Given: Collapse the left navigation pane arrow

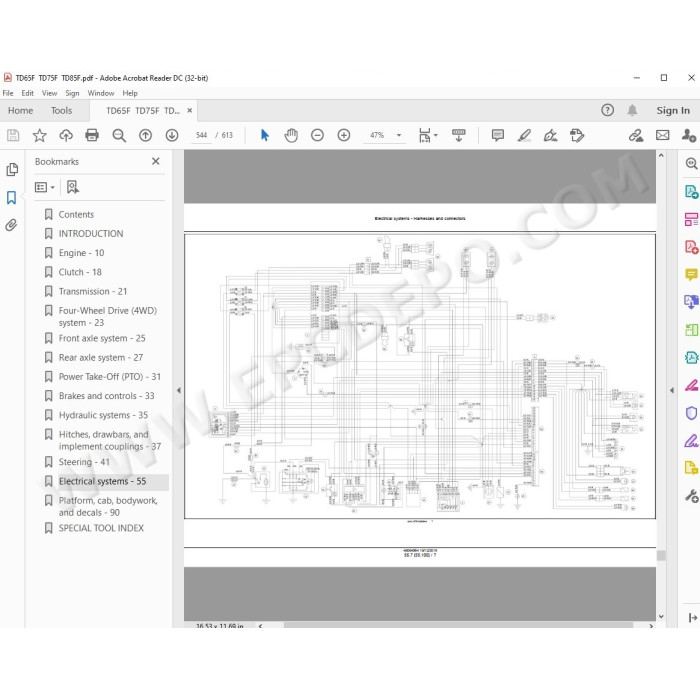Looking at the screenshot, I should pyautogui.click(x=179, y=390).
